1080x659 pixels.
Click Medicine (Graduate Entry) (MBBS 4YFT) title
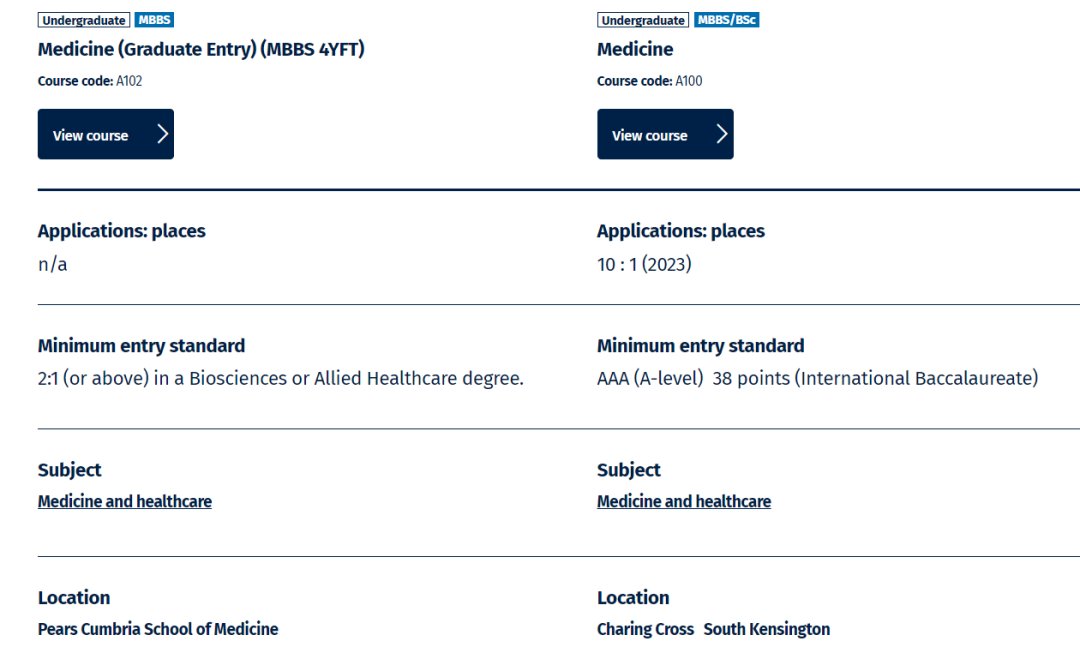[x=201, y=50]
